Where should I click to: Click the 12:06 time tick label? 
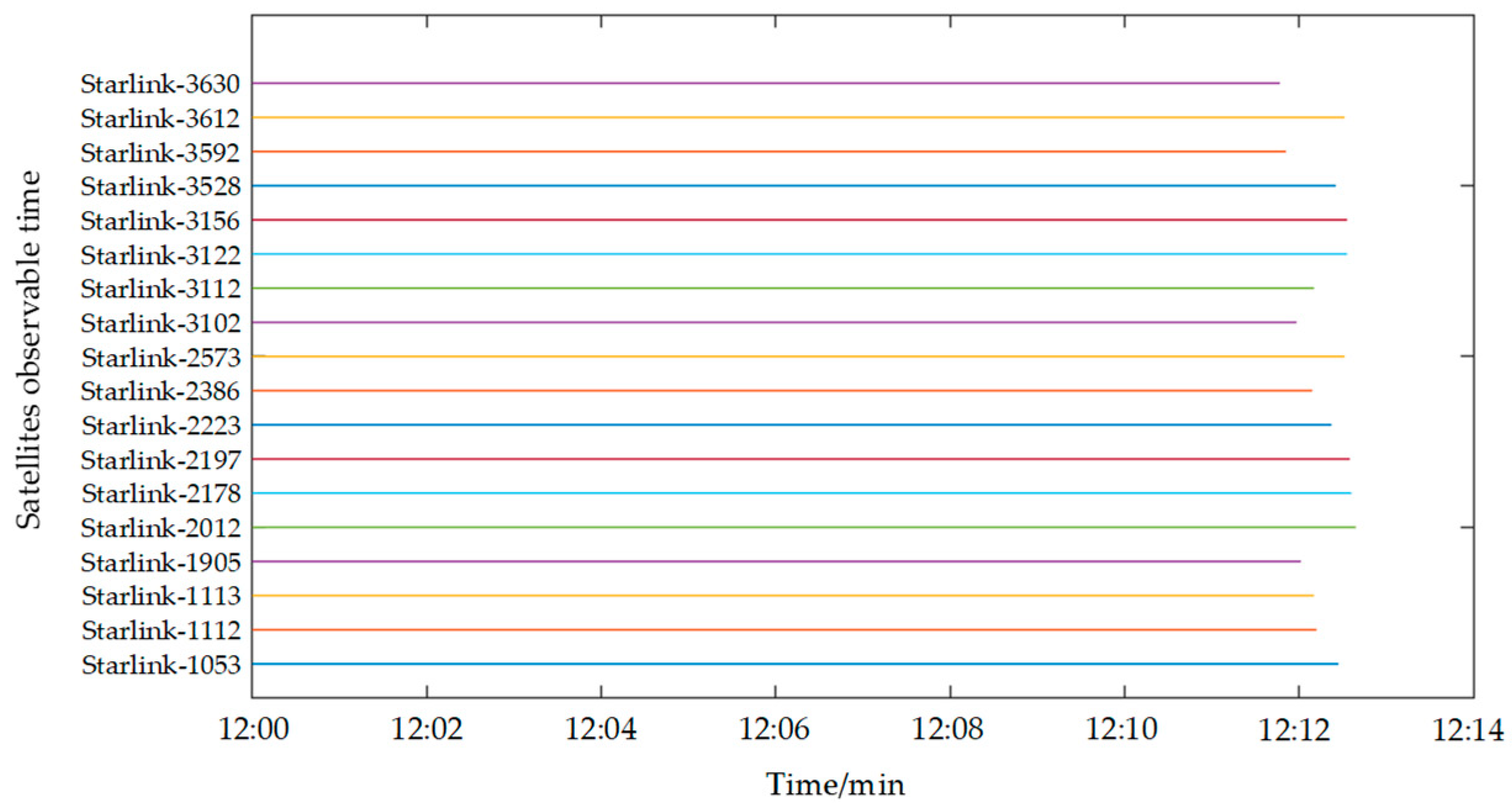coord(774,730)
